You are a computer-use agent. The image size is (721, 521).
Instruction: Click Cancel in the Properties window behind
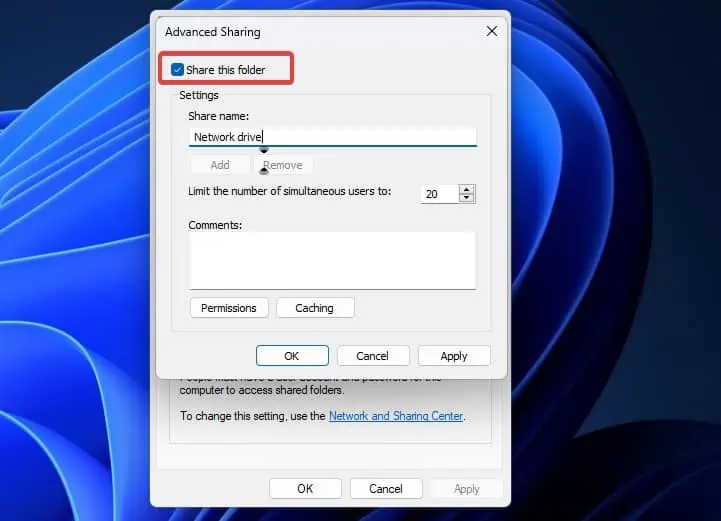[386, 488]
